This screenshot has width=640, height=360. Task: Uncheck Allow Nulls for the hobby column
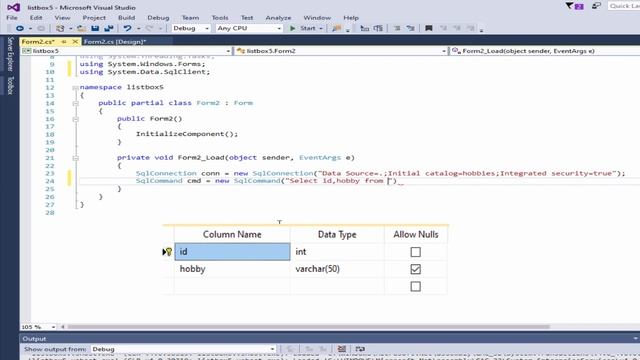(x=416, y=269)
